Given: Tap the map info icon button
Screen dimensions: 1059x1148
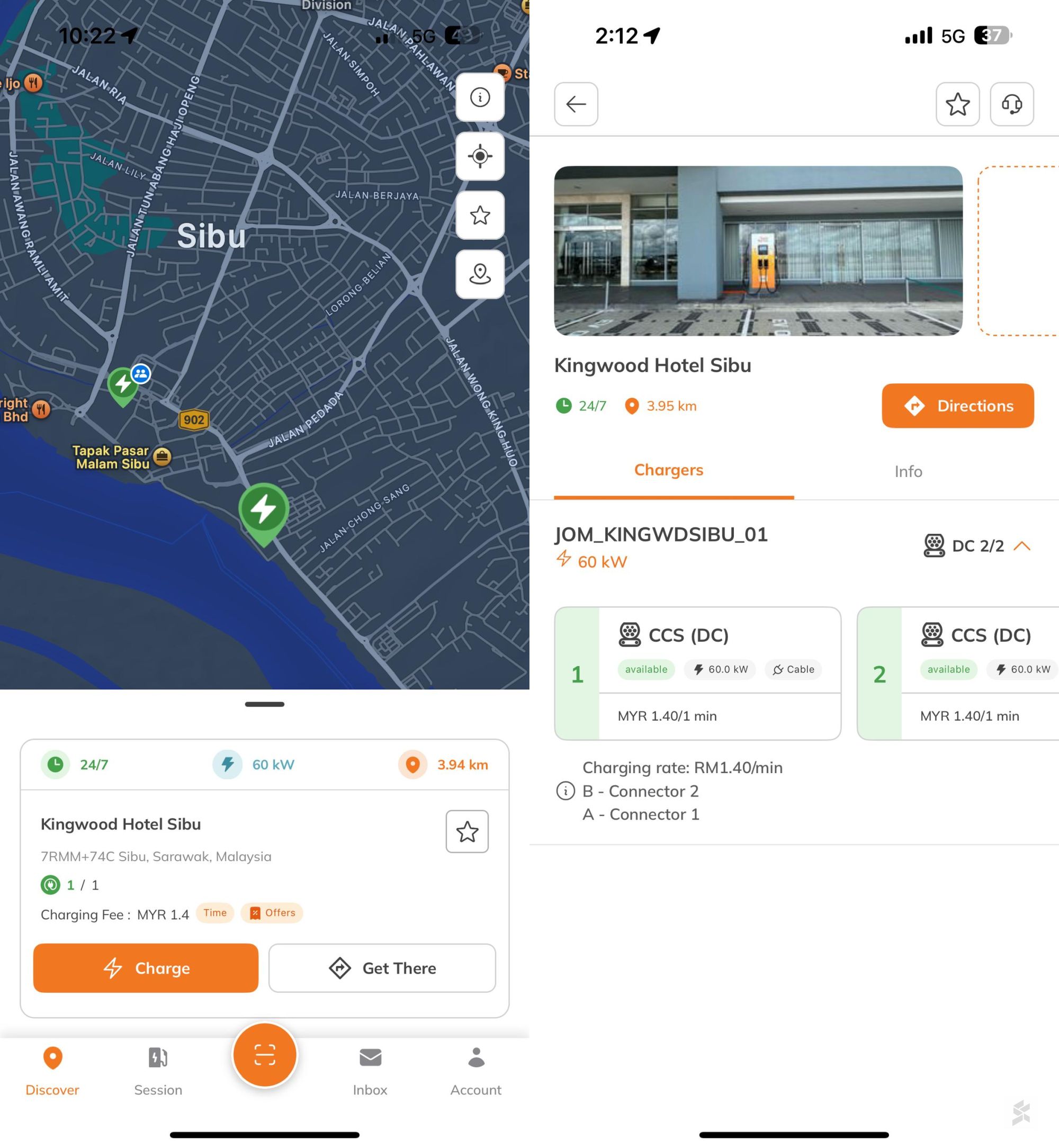Looking at the screenshot, I should click(x=480, y=97).
